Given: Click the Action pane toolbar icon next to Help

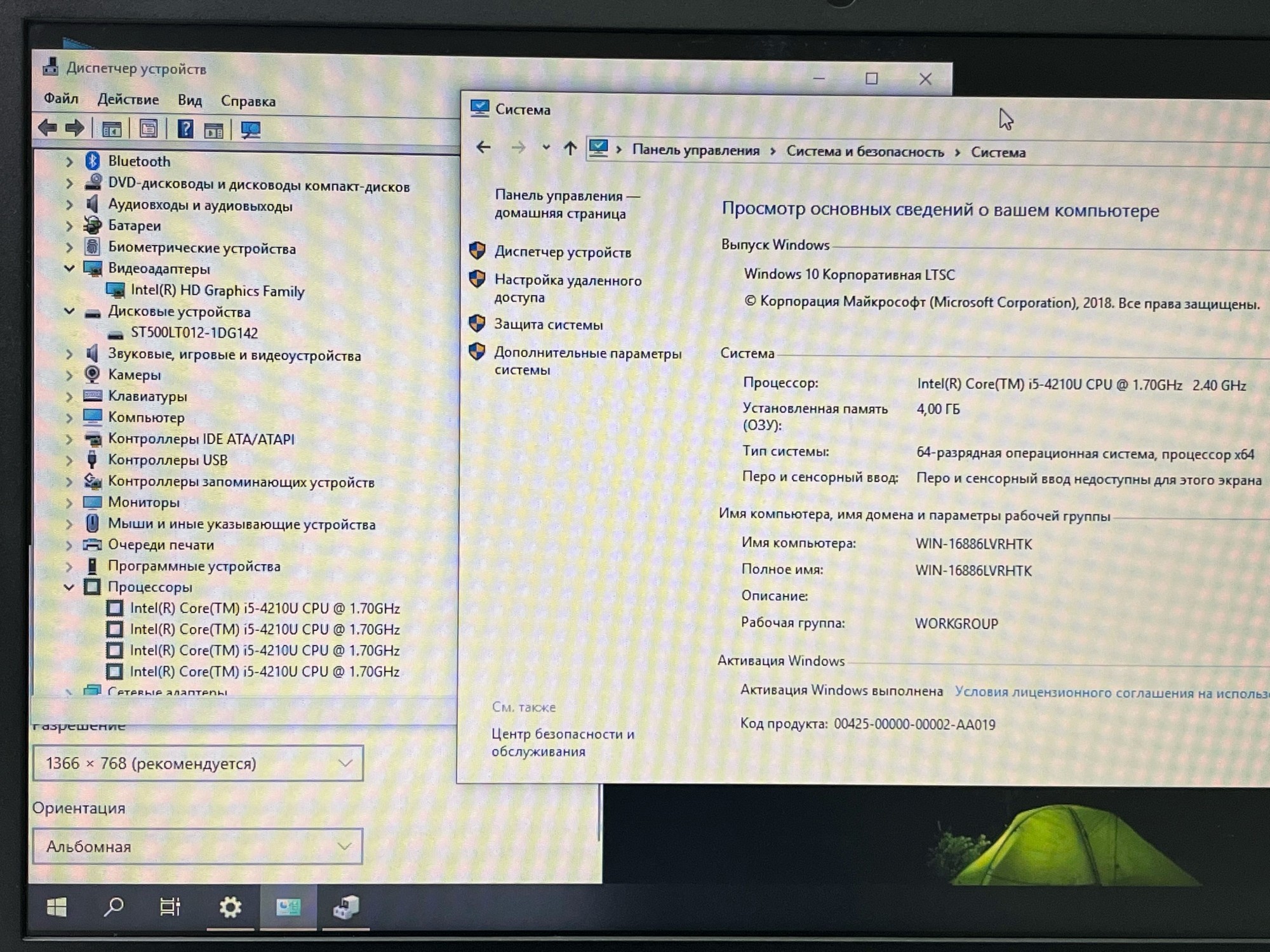Looking at the screenshot, I should [x=213, y=131].
